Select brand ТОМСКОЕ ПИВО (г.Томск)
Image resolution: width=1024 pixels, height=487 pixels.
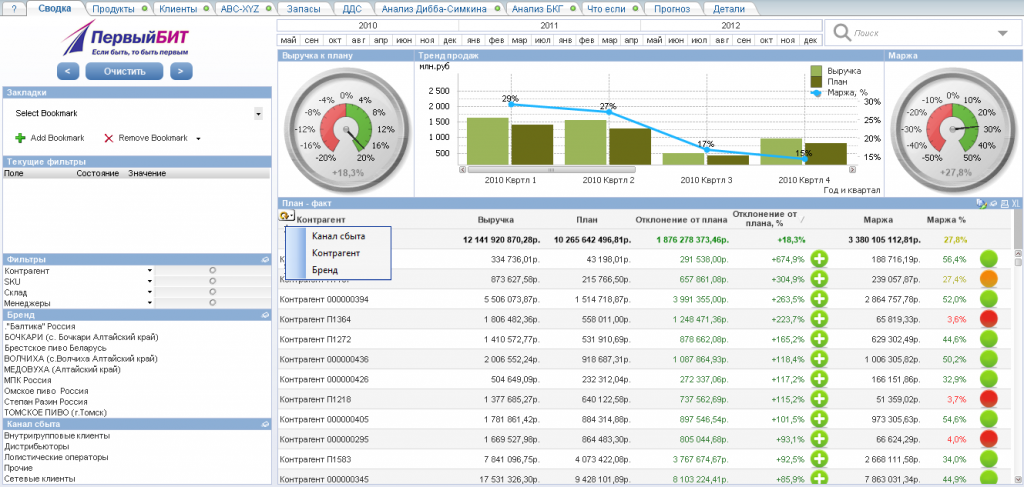coord(55,413)
